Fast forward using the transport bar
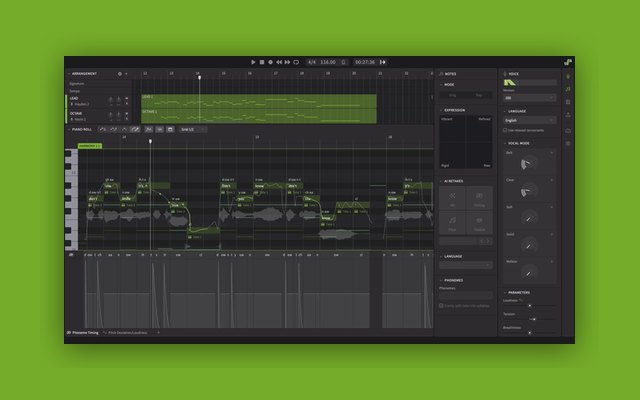This screenshot has height=400, width=640. point(287,62)
